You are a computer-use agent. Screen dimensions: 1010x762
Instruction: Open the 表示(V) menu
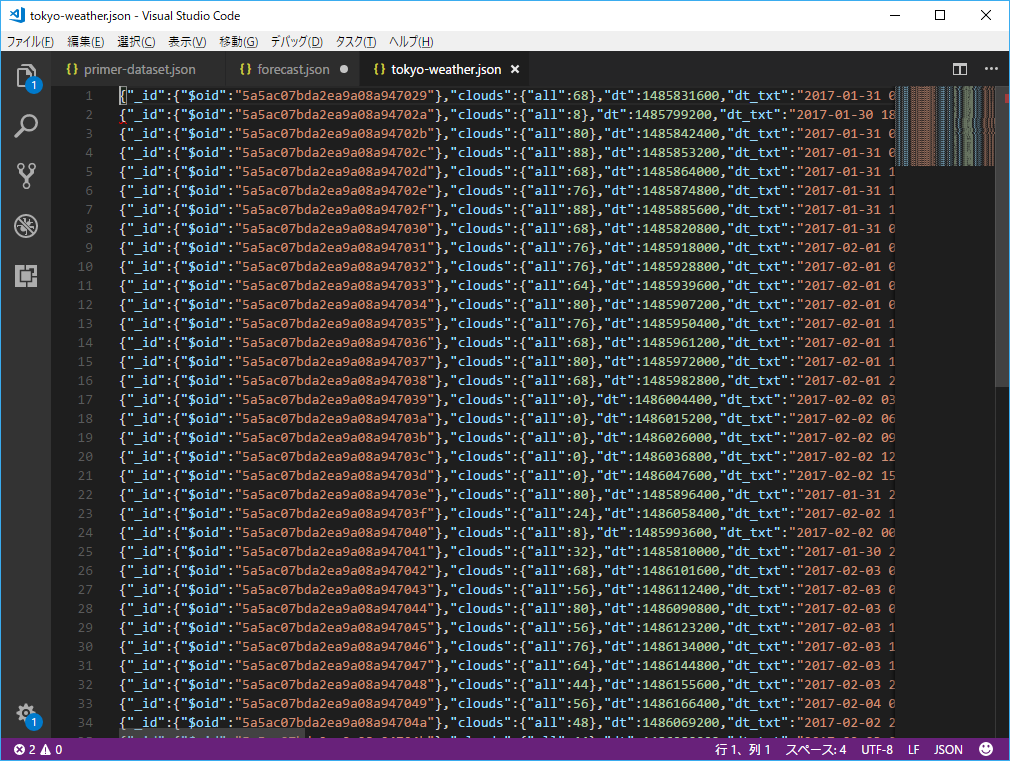point(187,42)
